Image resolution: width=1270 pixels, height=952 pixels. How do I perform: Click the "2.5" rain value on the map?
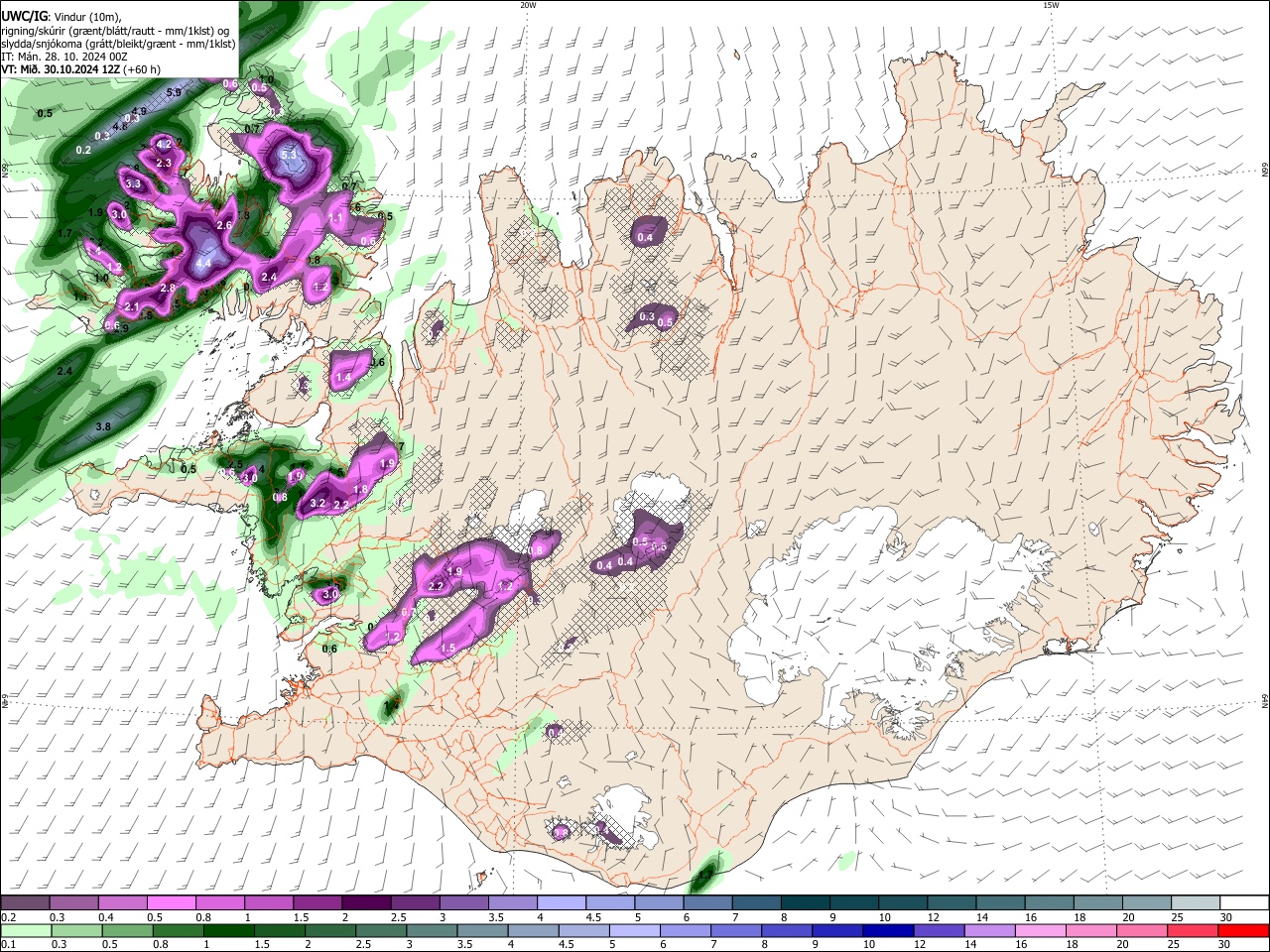[235, 464]
